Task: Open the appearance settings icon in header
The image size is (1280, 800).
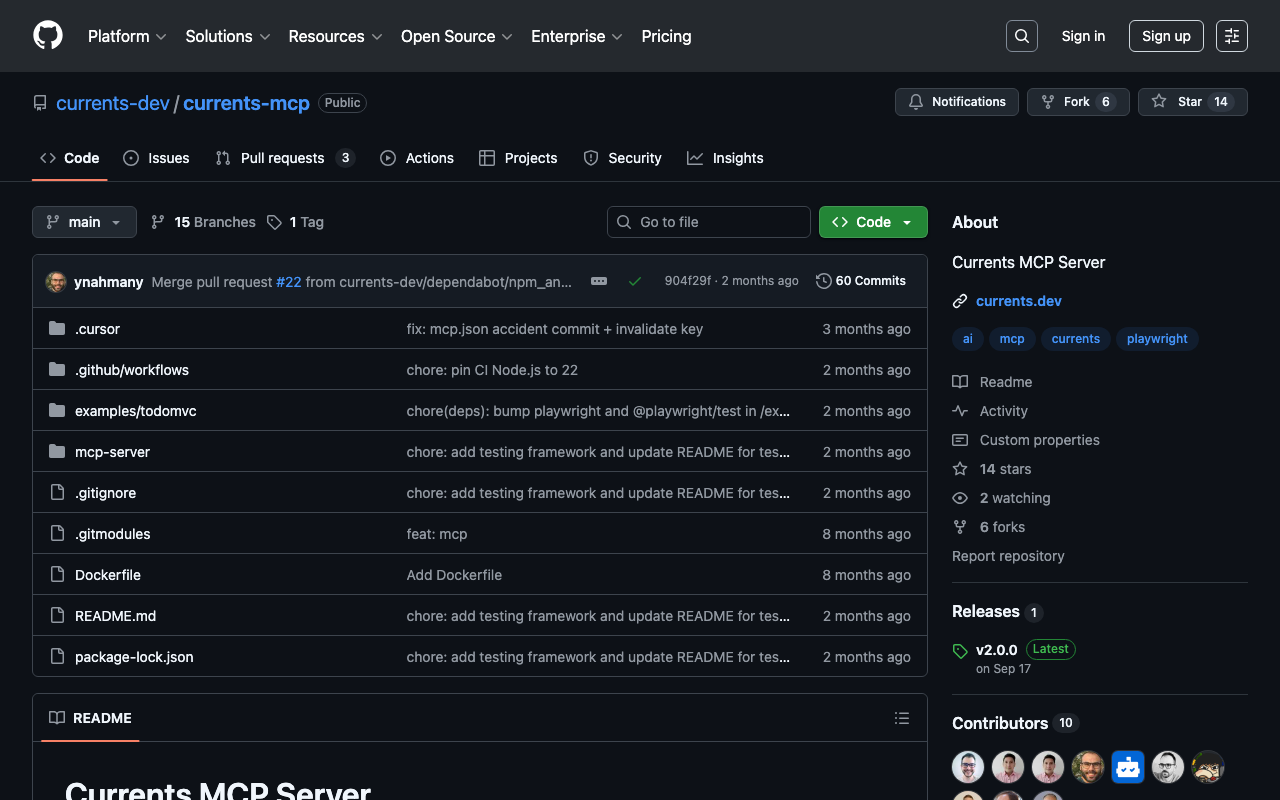Action: 1231,36
